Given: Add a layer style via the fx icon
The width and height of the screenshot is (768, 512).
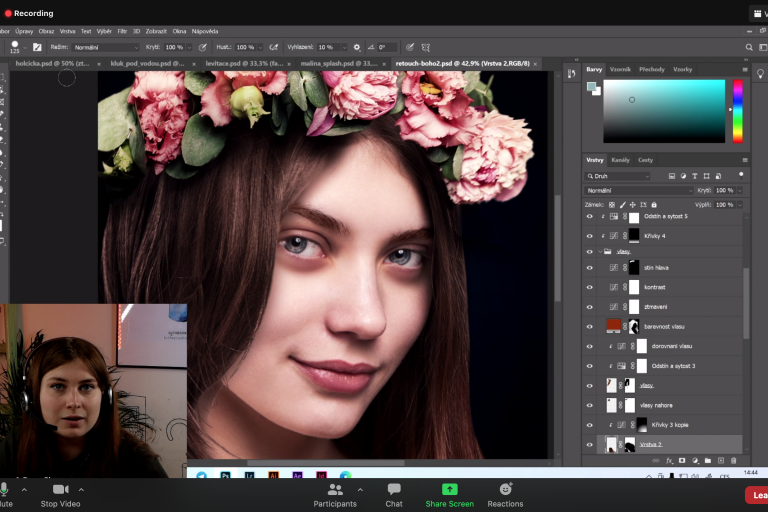Looking at the screenshot, I should [x=669, y=460].
